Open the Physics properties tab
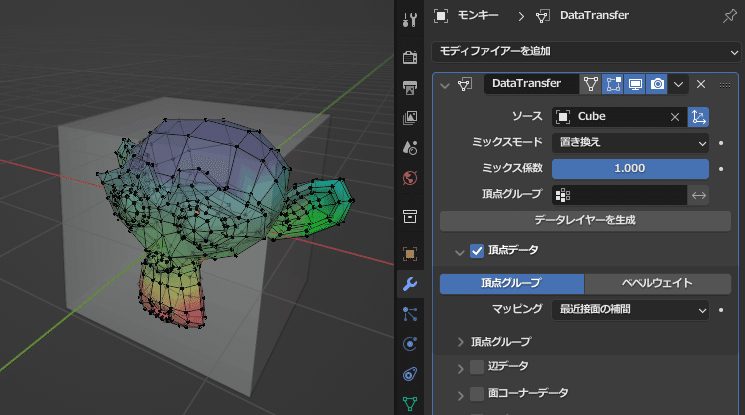 tap(410, 344)
